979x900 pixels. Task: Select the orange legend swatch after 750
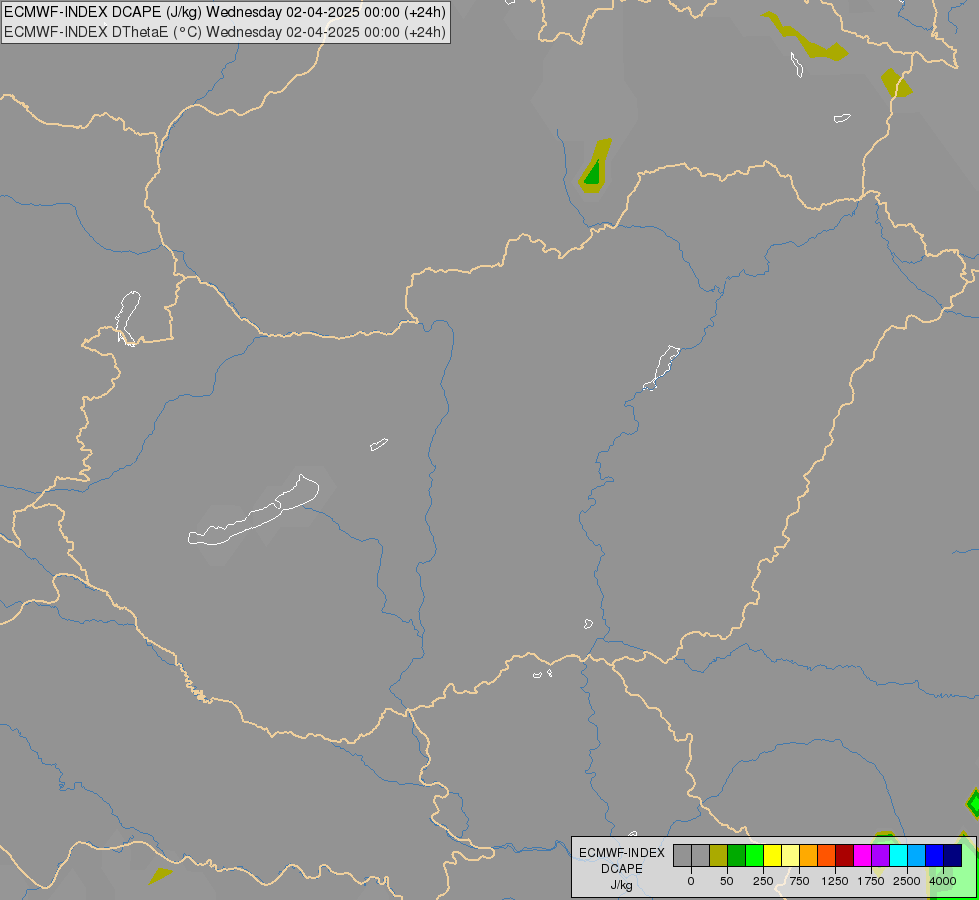[809, 855]
